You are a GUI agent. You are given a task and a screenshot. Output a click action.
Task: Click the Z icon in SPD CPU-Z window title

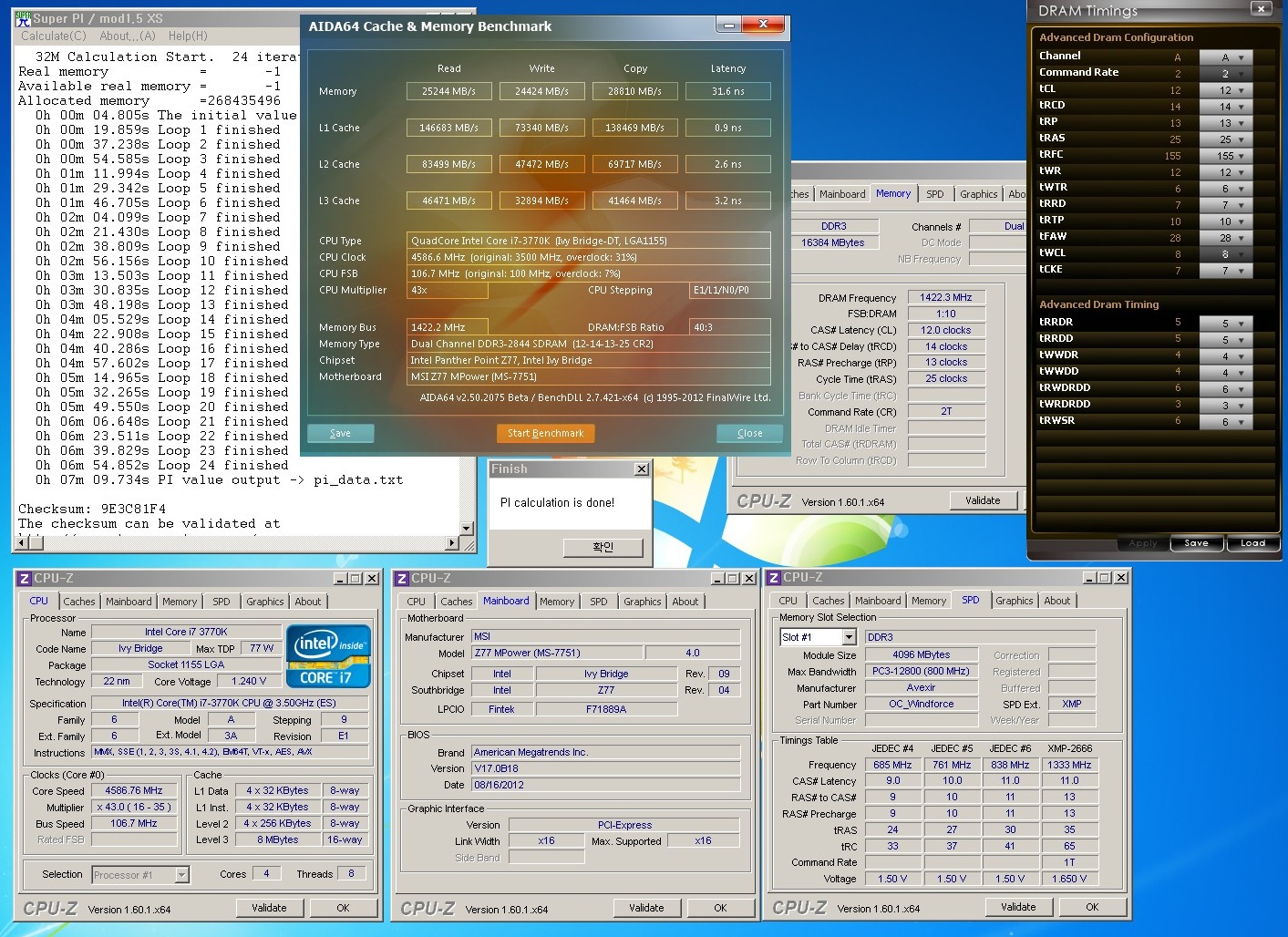click(774, 578)
